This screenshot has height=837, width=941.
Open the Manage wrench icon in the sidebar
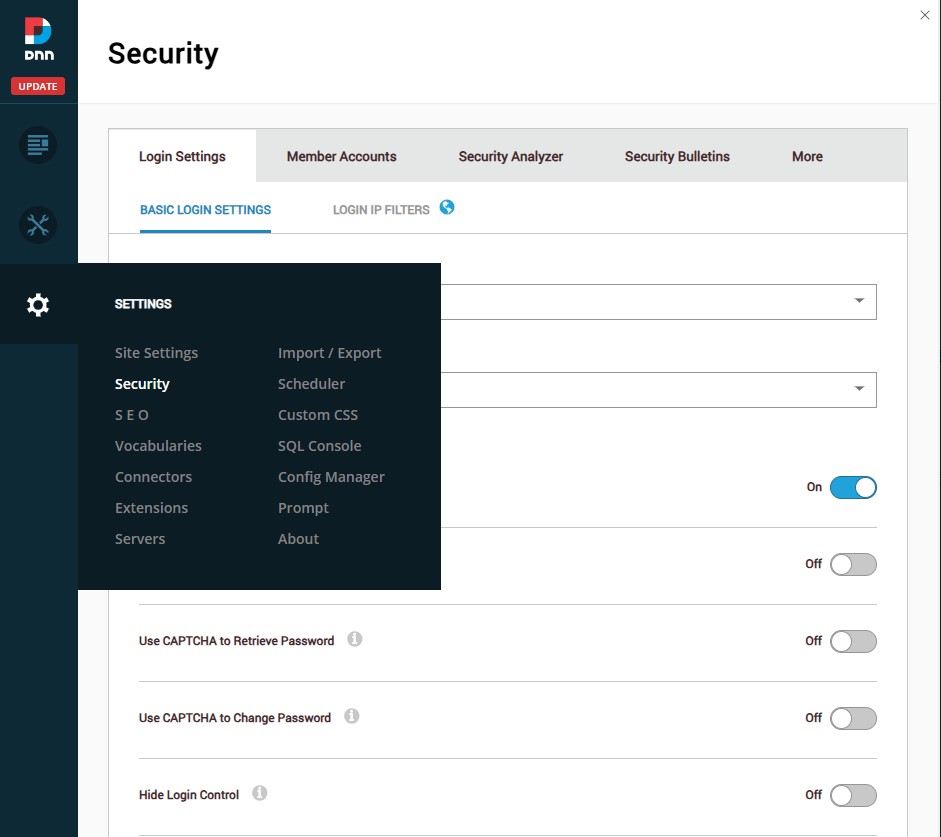38,224
